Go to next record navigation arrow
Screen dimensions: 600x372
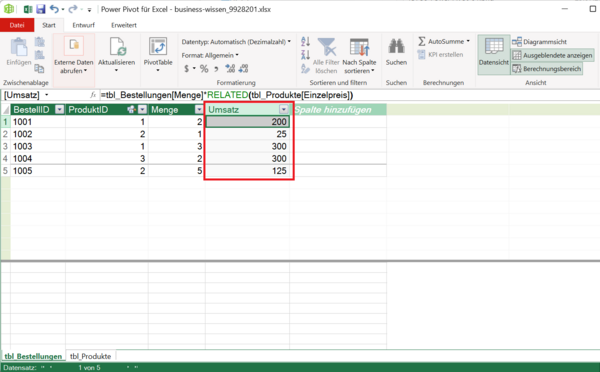(x=129, y=368)
